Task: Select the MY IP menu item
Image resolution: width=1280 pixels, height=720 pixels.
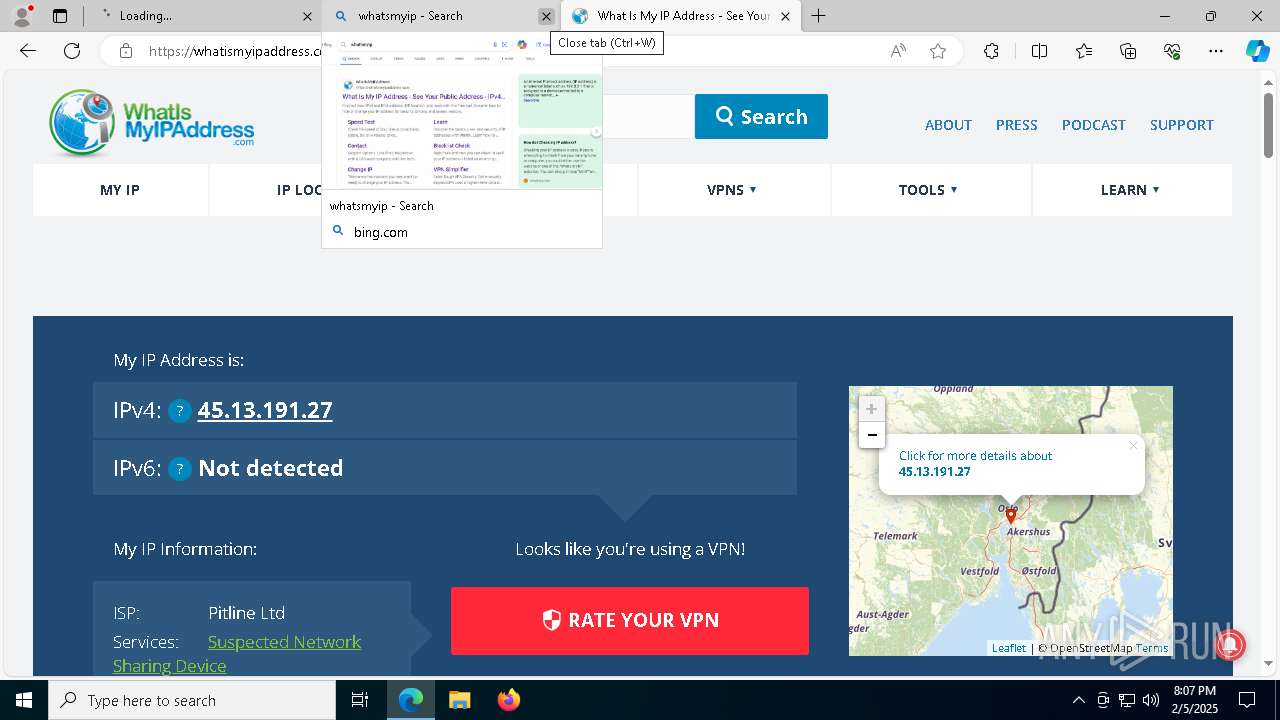Action: (x=120, y=190)
